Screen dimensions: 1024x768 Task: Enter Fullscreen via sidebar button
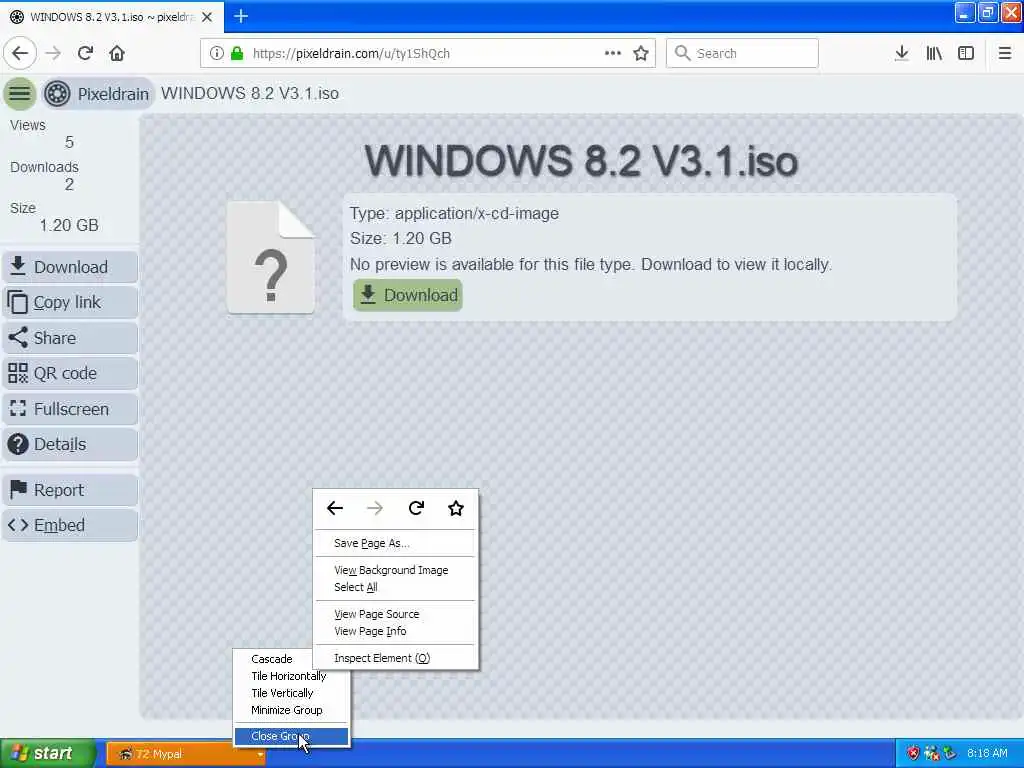pyautogui.click(x=70, y=409)
